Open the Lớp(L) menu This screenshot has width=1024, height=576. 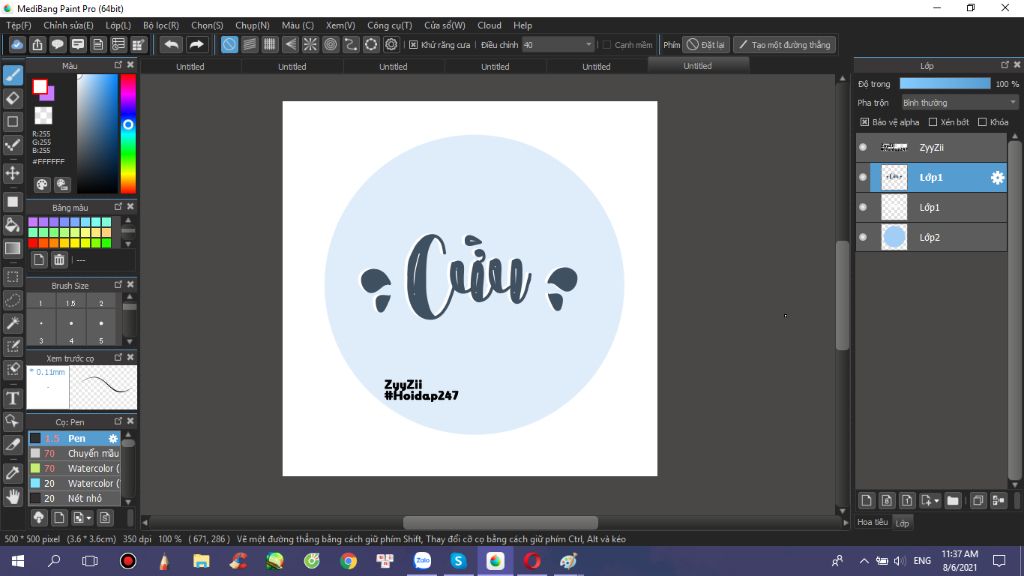[x=118, y=25]
